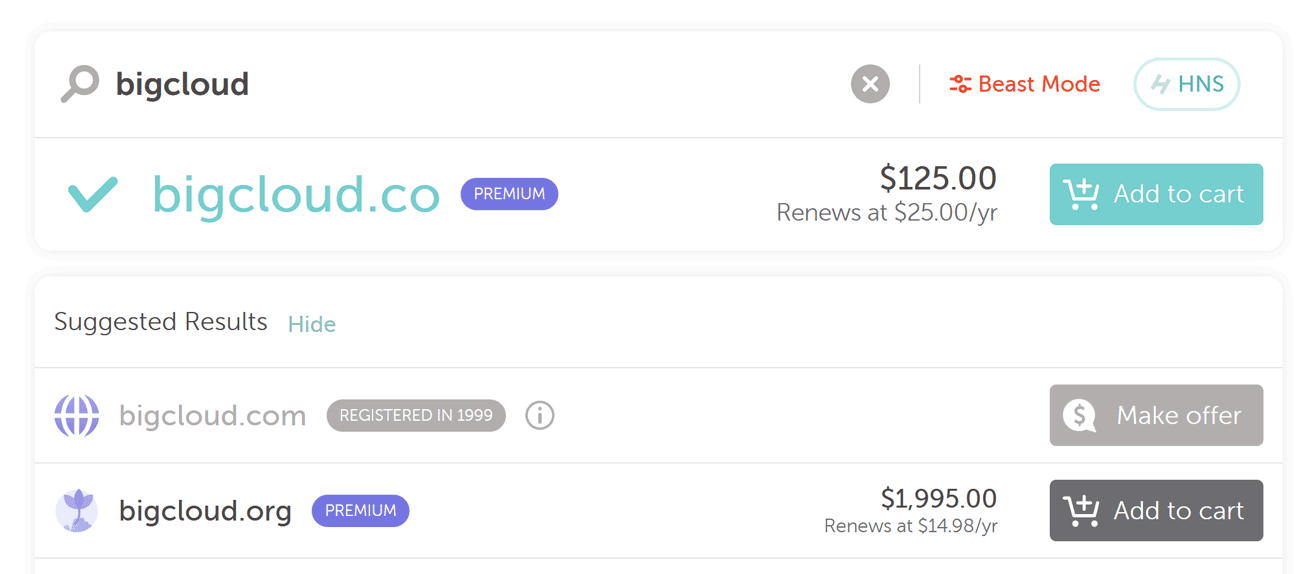The image size is (1300, 574).
Task: Hide the Suggested Results section
Action: pyautogui.click(x=312, y=324)
